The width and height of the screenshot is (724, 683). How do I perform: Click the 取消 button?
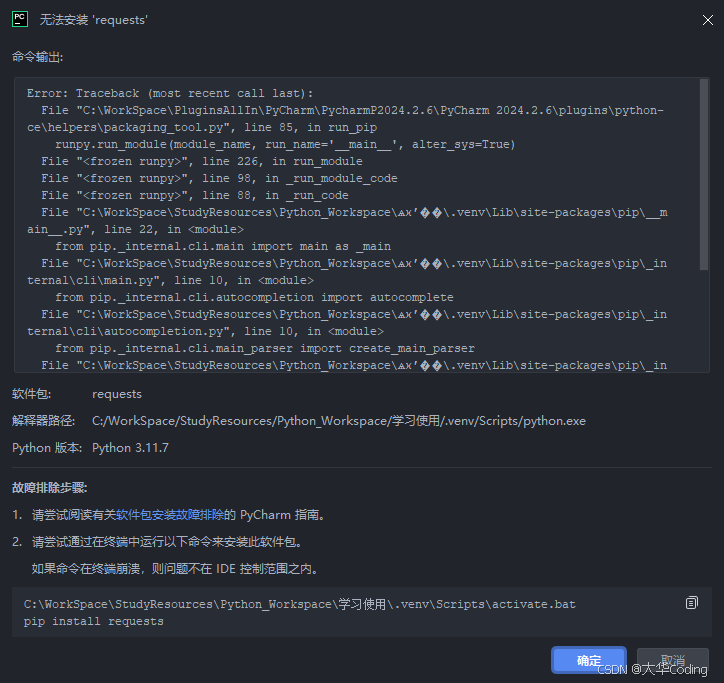pyautogui.click(x=672, y=660)
